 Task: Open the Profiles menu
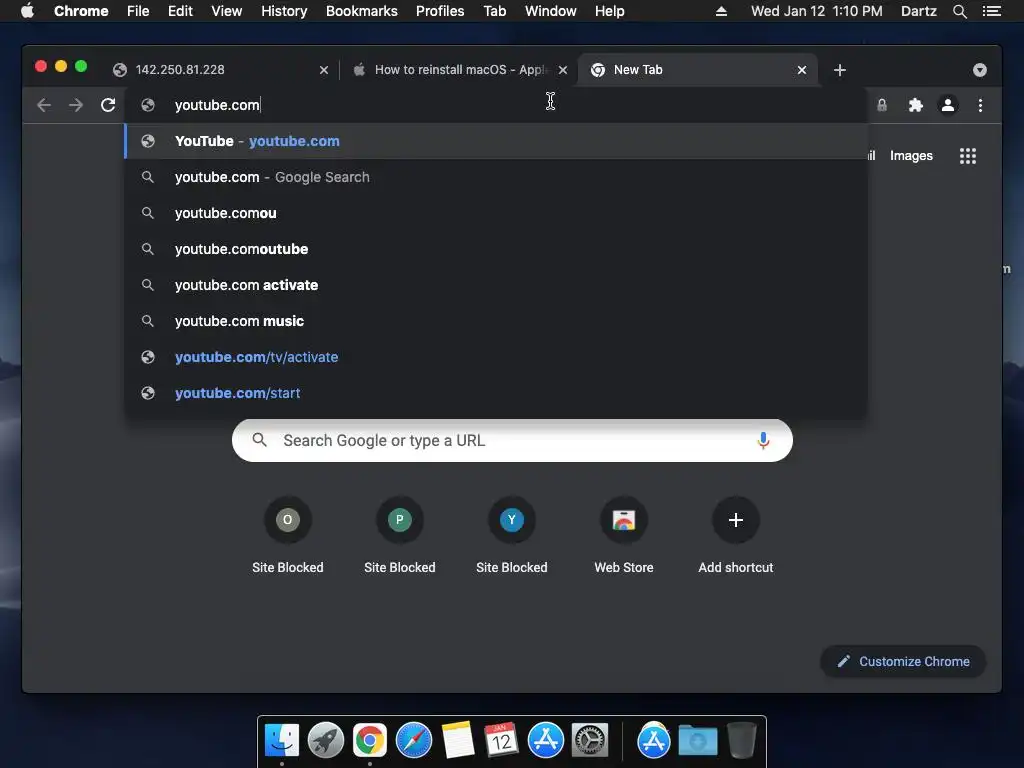pyautogui.click(x=440, y=11)
